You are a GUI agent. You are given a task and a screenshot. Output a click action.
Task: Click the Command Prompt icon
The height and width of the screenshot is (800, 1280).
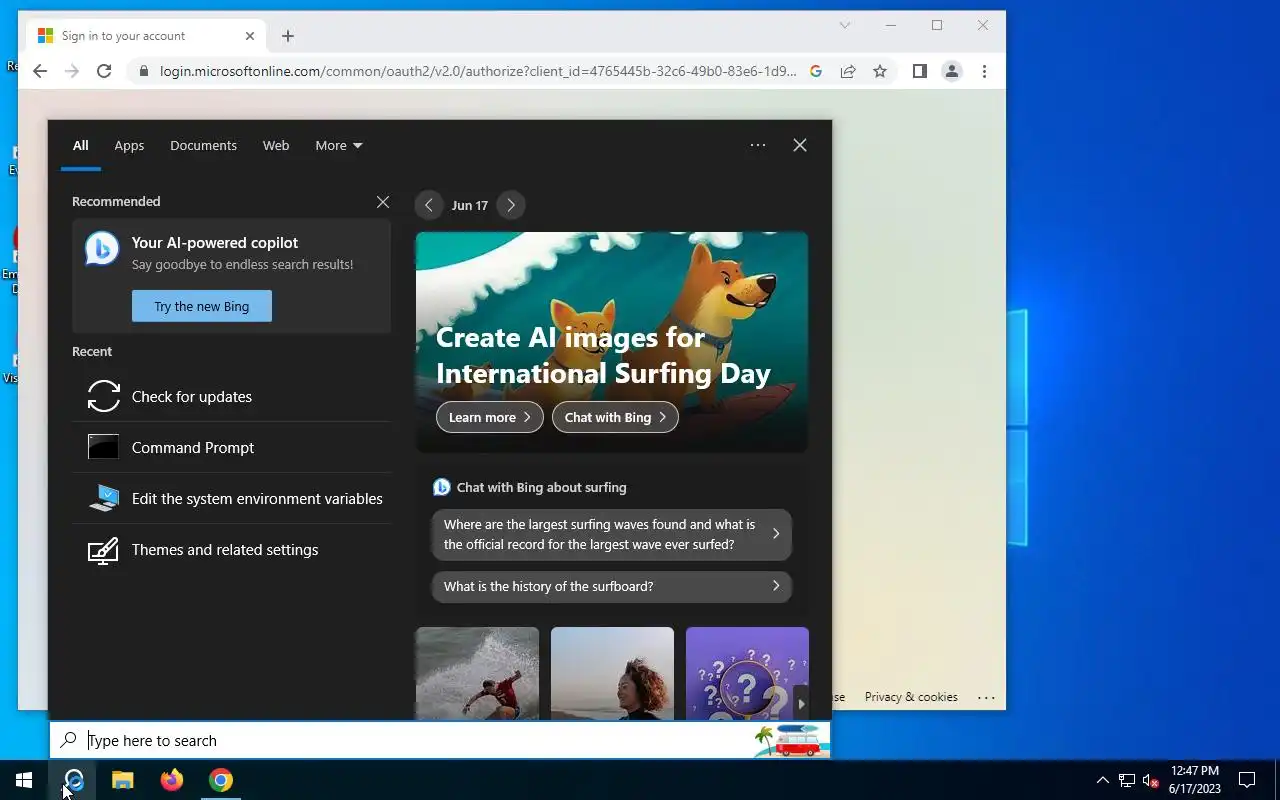[x=103, y=447]
